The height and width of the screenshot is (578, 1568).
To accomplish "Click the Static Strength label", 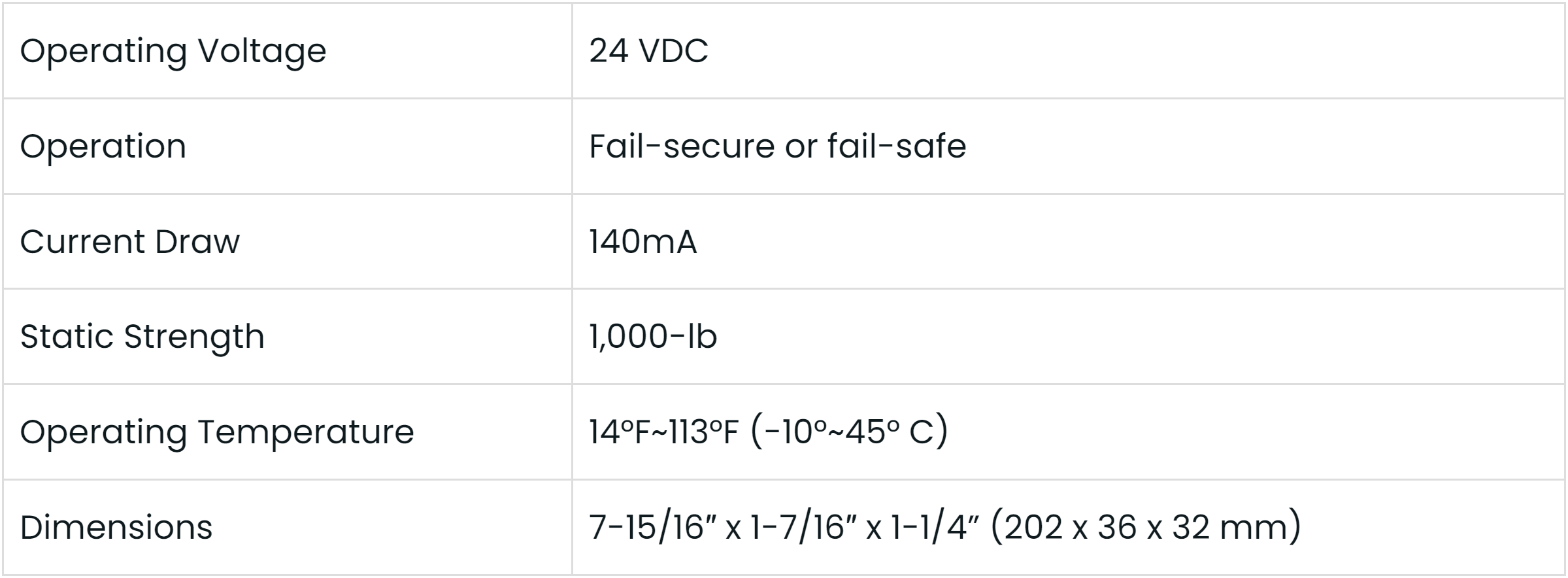I will [x=142, y=336].
